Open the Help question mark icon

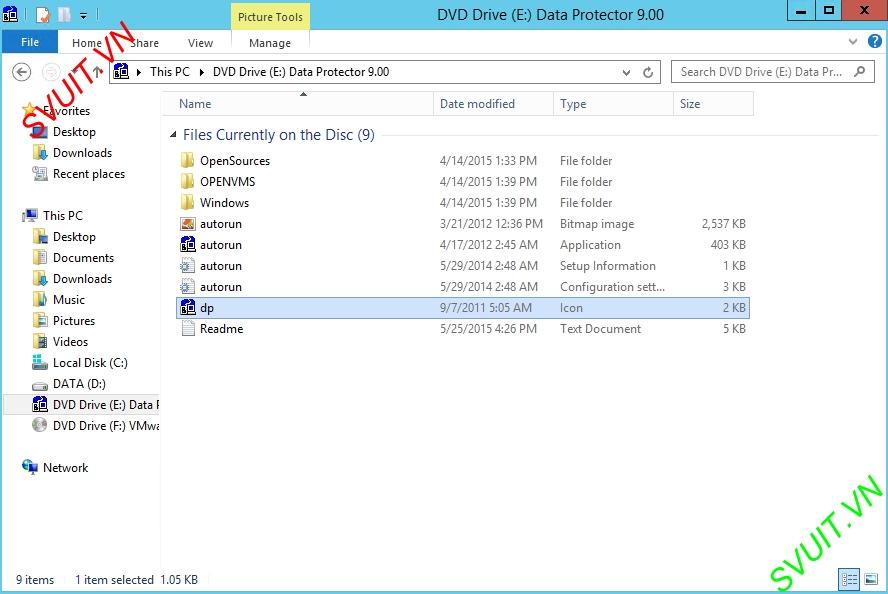[x=874, y=41]
